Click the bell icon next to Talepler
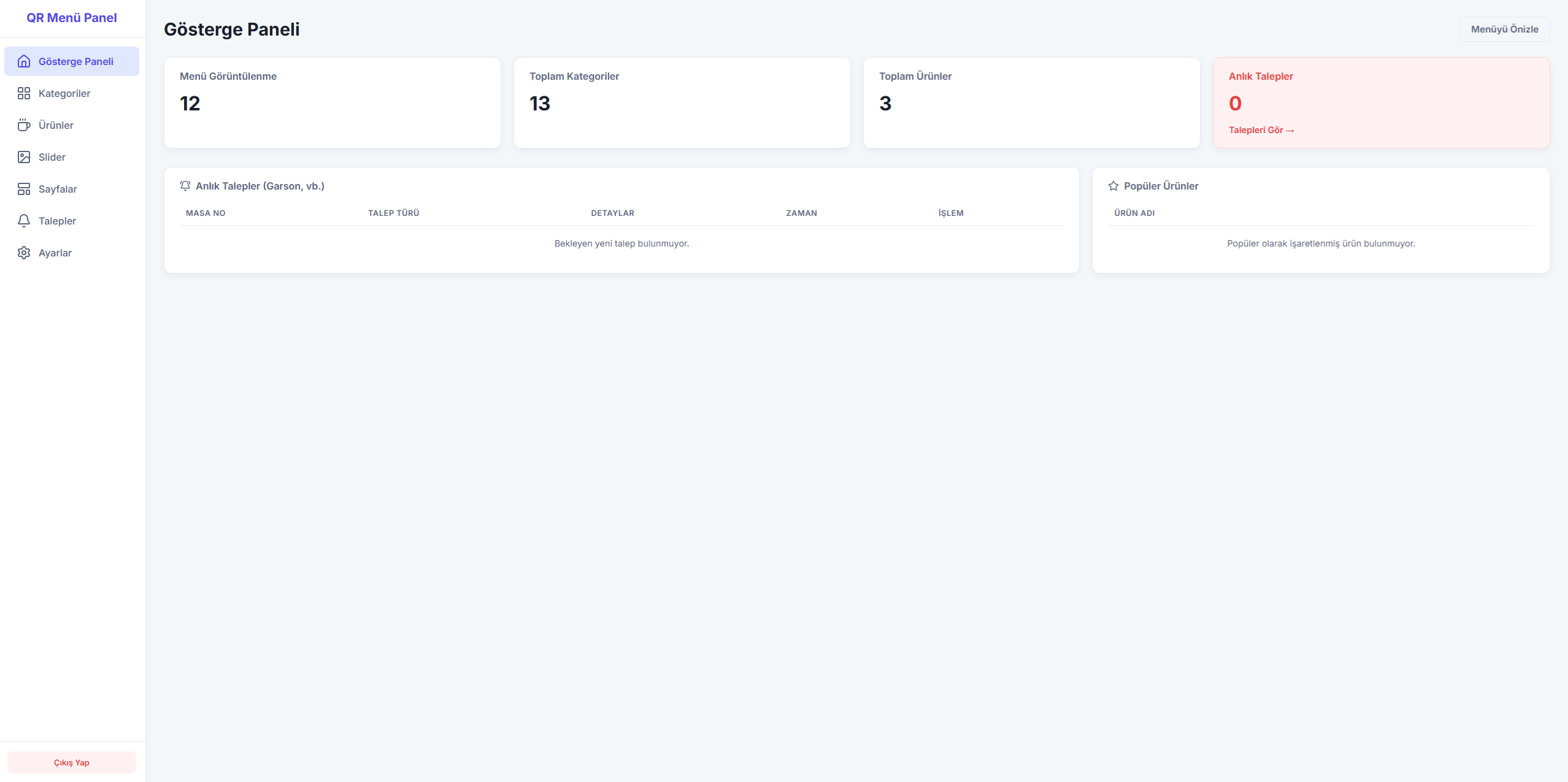The image size is (1568, 782). pyautogui.click(x=24, y=221)
